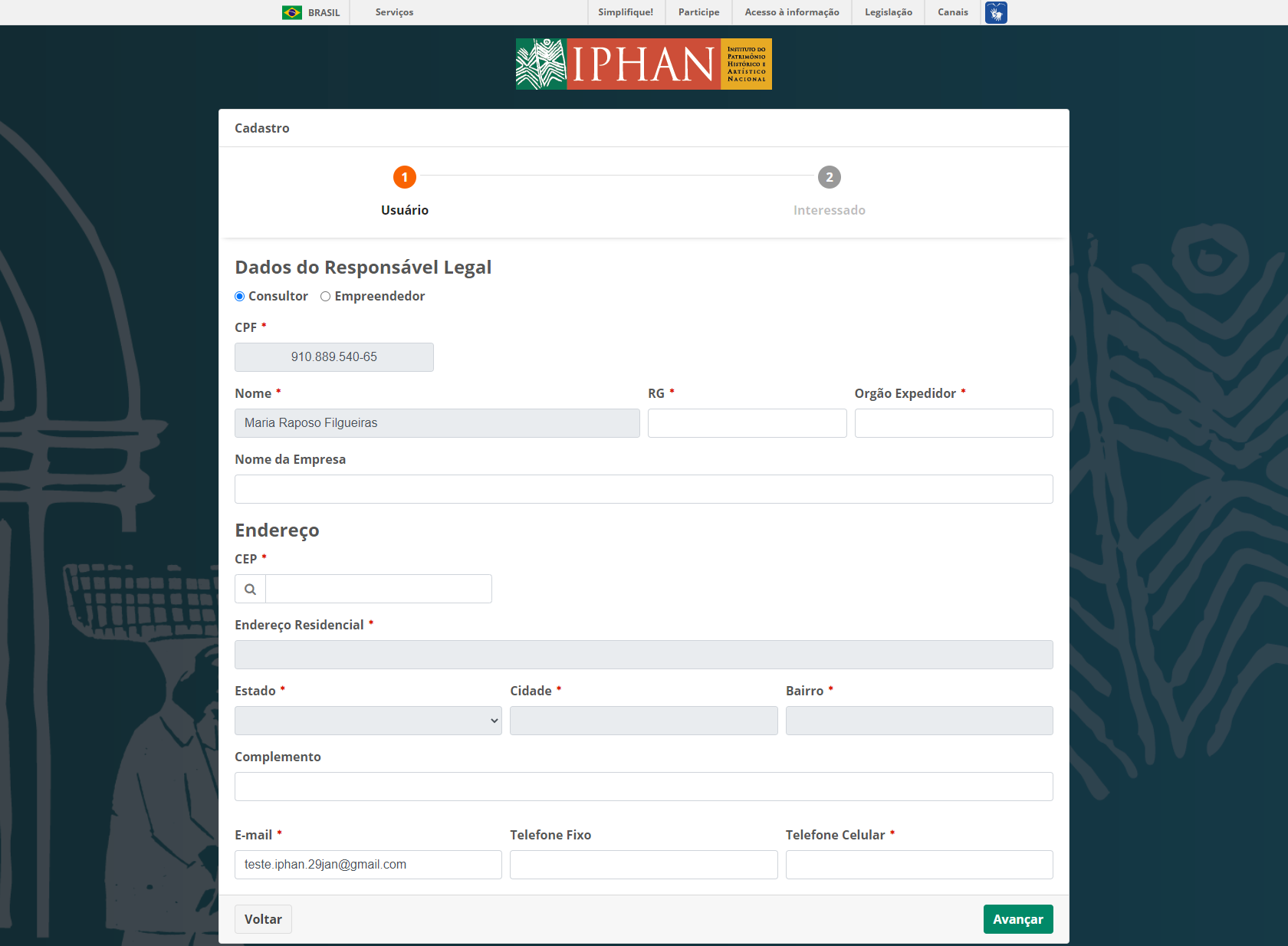Open the Participe menu item
Screen dimensions: 1288x946
699,12
